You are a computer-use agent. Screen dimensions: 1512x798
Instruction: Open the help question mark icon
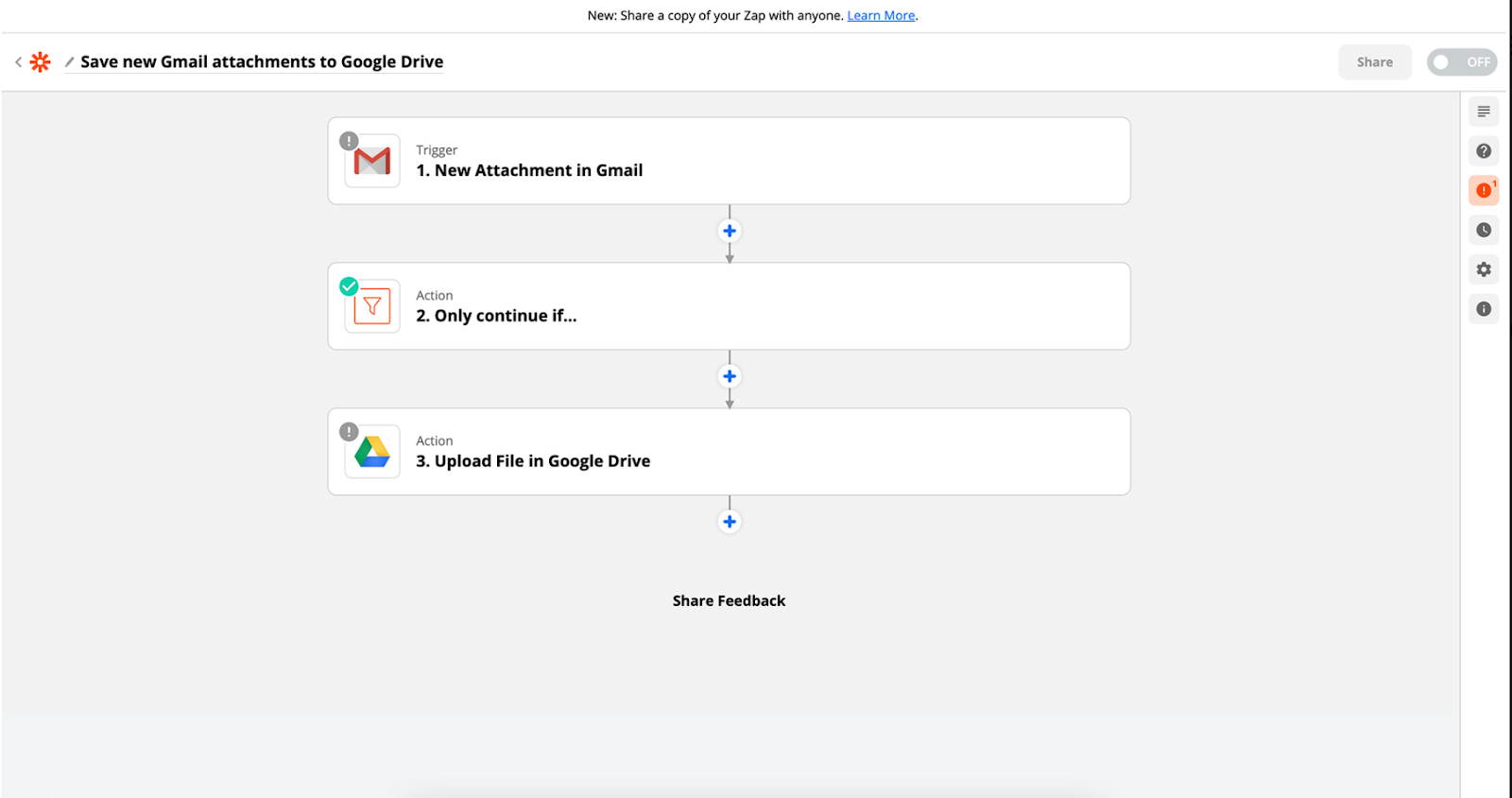(x=1484, y=151)
